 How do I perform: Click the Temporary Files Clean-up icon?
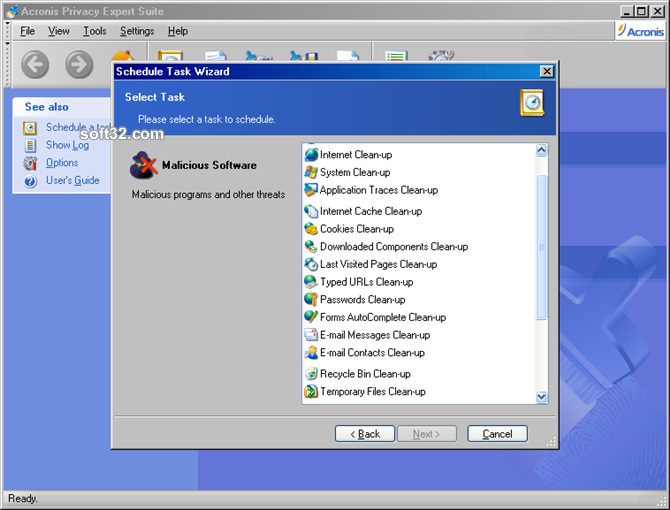[311, 391]
